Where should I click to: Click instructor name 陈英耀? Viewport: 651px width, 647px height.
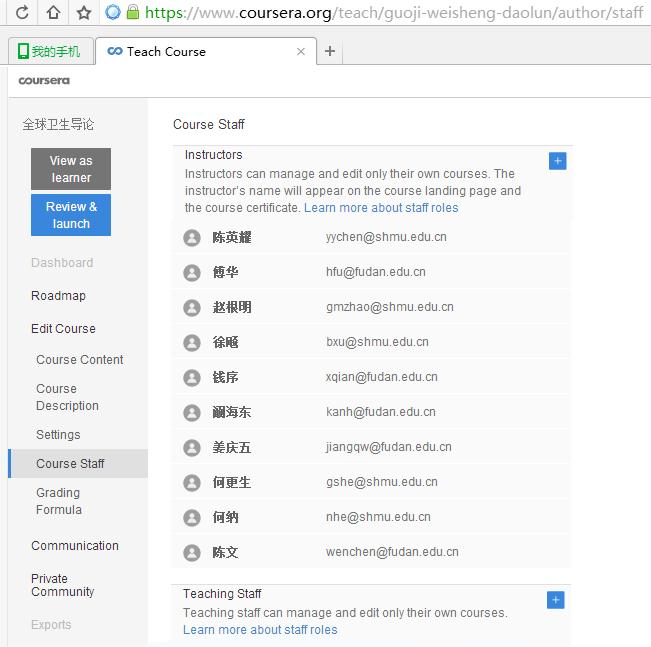(x=232, y=238)
